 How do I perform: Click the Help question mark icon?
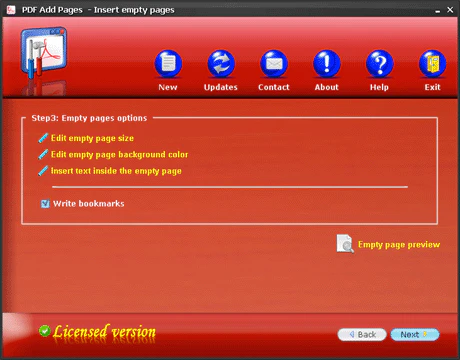[379, 63]
